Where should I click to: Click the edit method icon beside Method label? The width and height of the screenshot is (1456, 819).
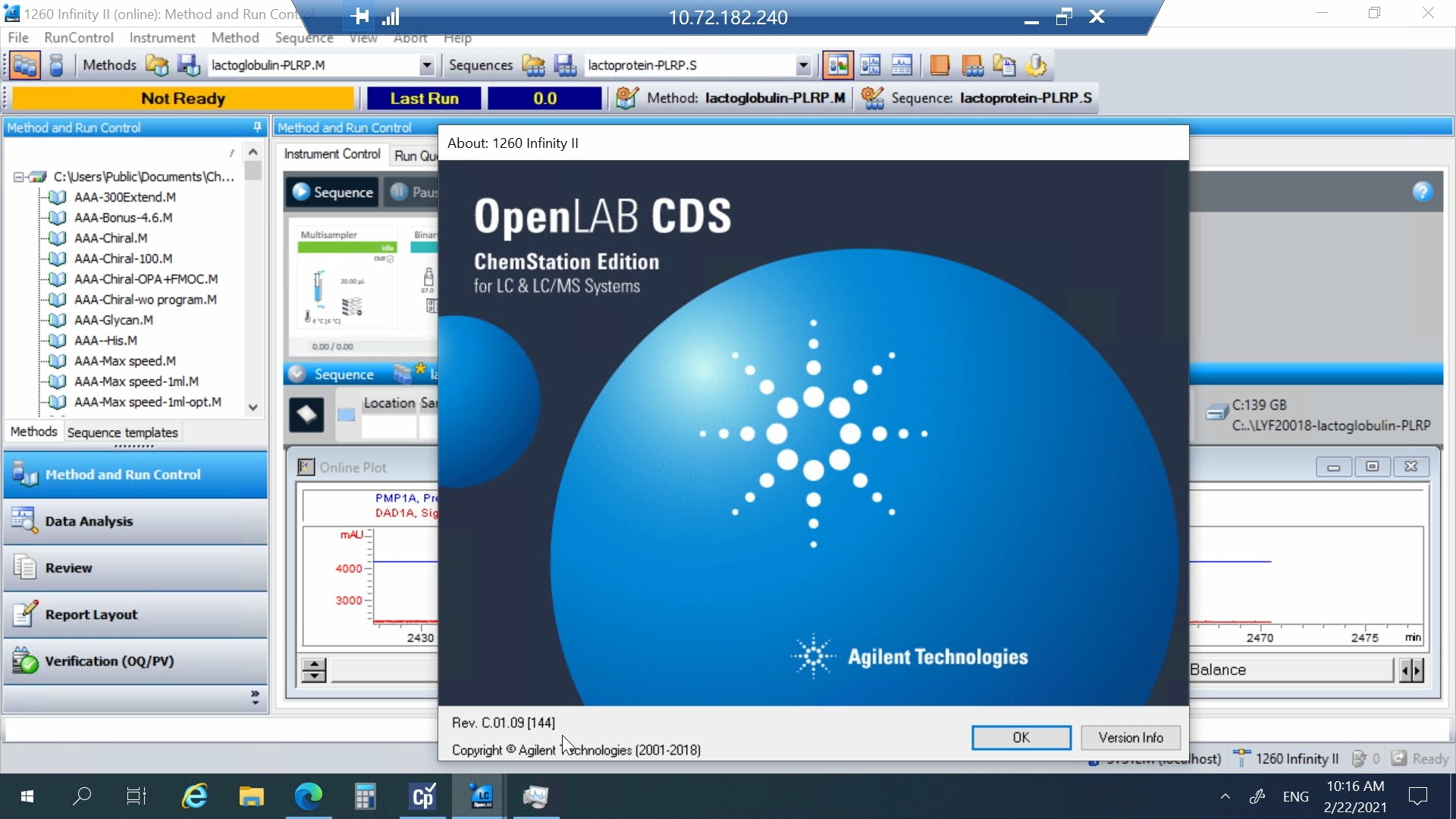click(x=626, y=98)
